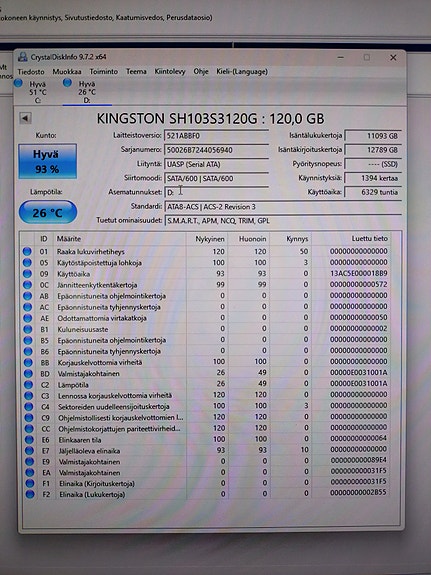Click status icon of Odottamattomia virtakatkoja row
The image size is (431, 575).
click(x=28, y=318)
